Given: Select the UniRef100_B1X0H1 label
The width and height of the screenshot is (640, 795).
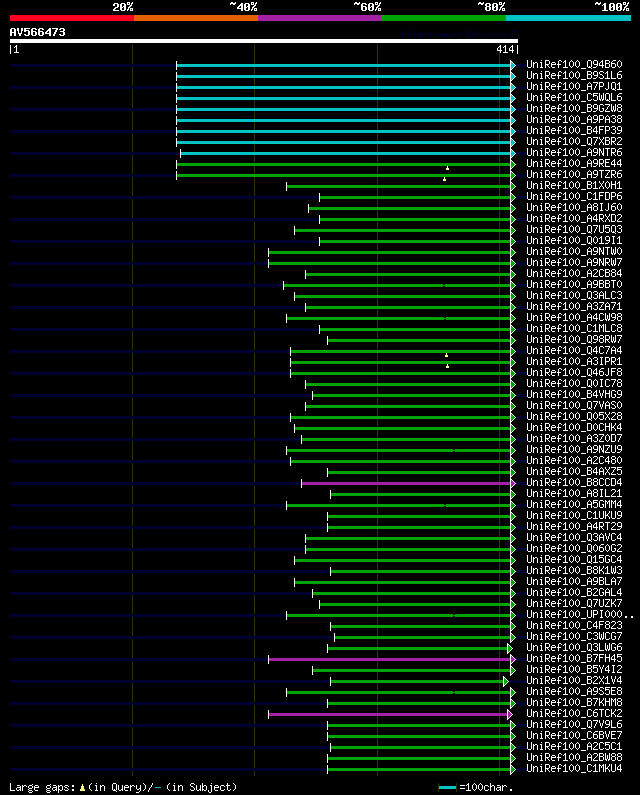Looking at the screenshot, I should tap(574, 186).
